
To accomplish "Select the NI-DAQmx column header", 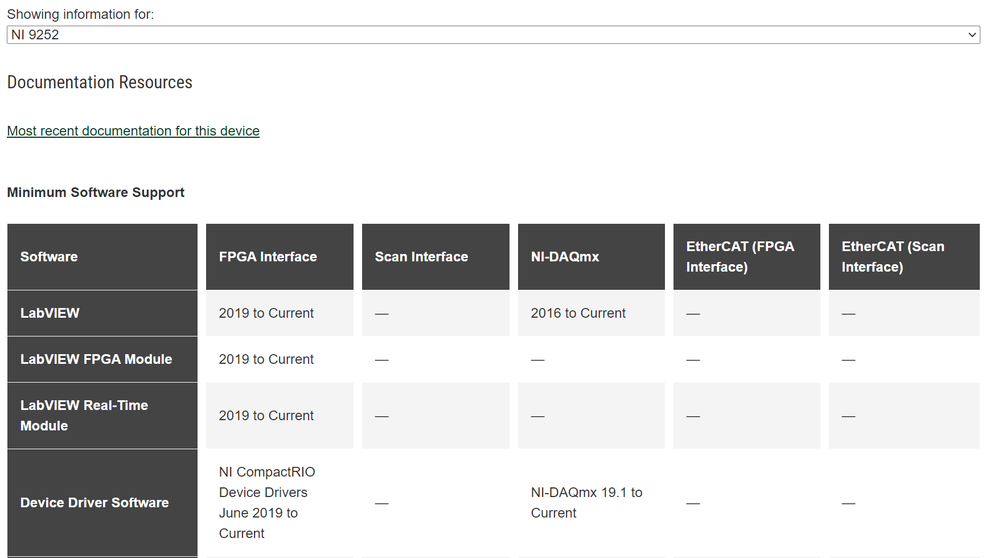I will (x=591, y=257).
